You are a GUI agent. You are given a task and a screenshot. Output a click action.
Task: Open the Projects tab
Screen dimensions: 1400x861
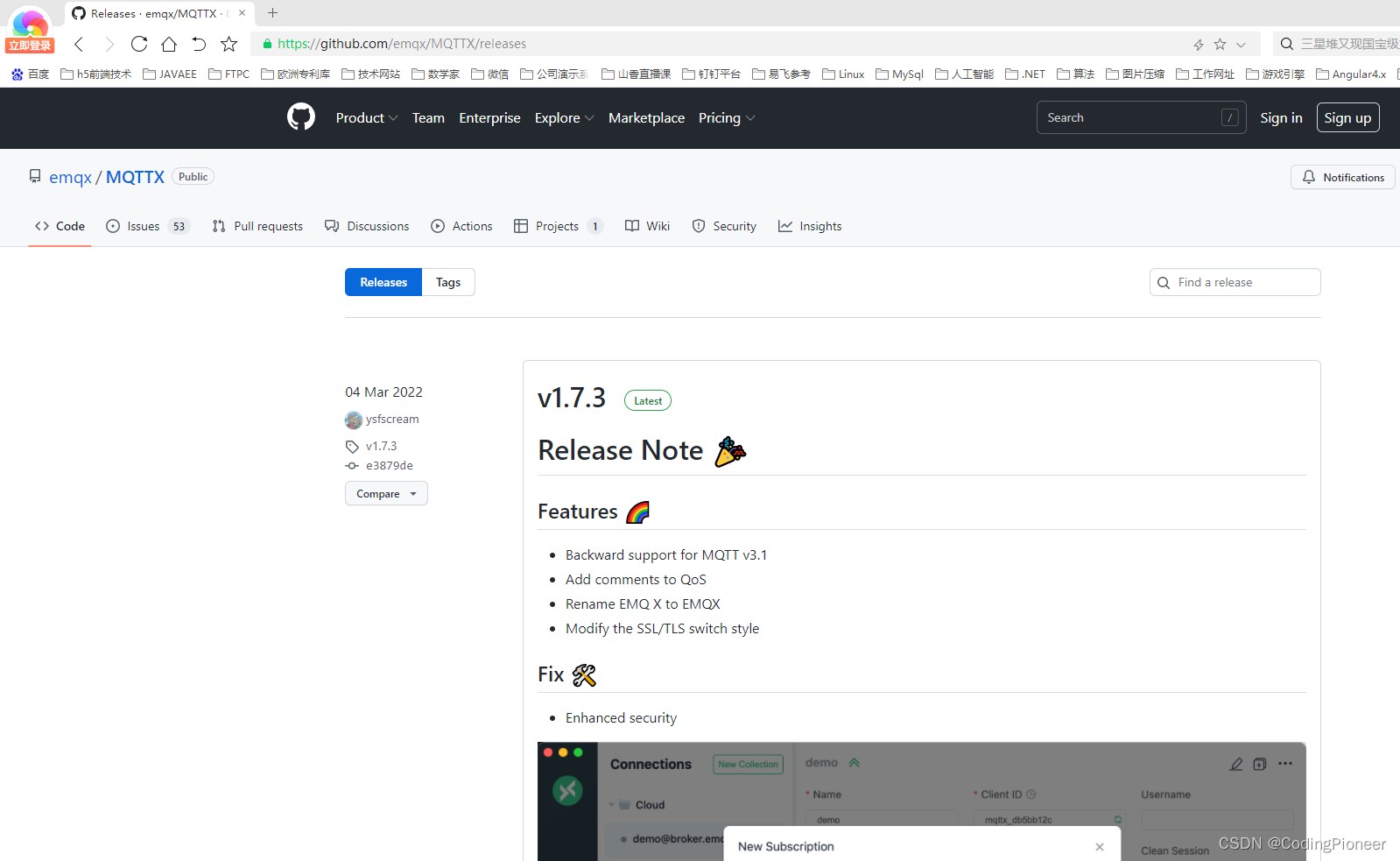pyautogui.click(x=559, y=226)
